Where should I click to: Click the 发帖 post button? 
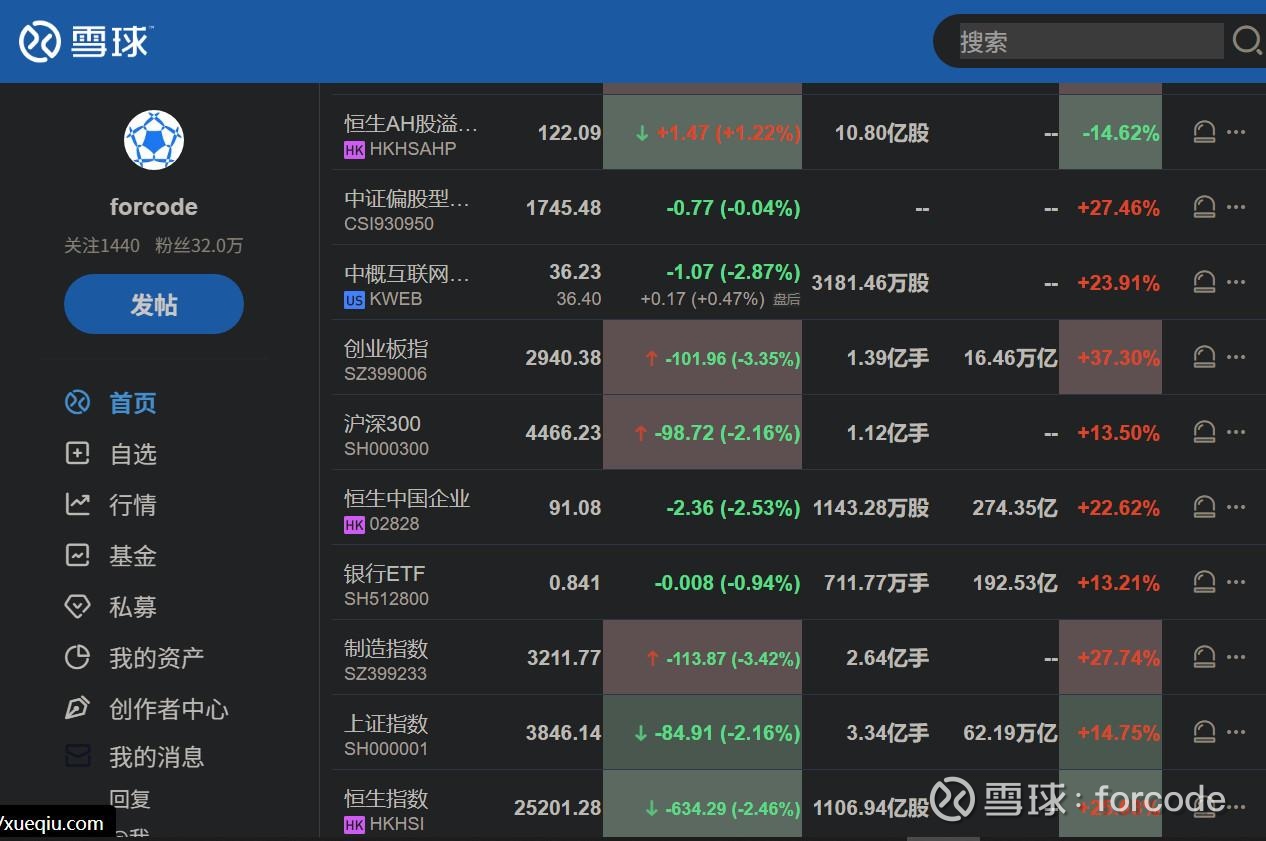(154, 304)
